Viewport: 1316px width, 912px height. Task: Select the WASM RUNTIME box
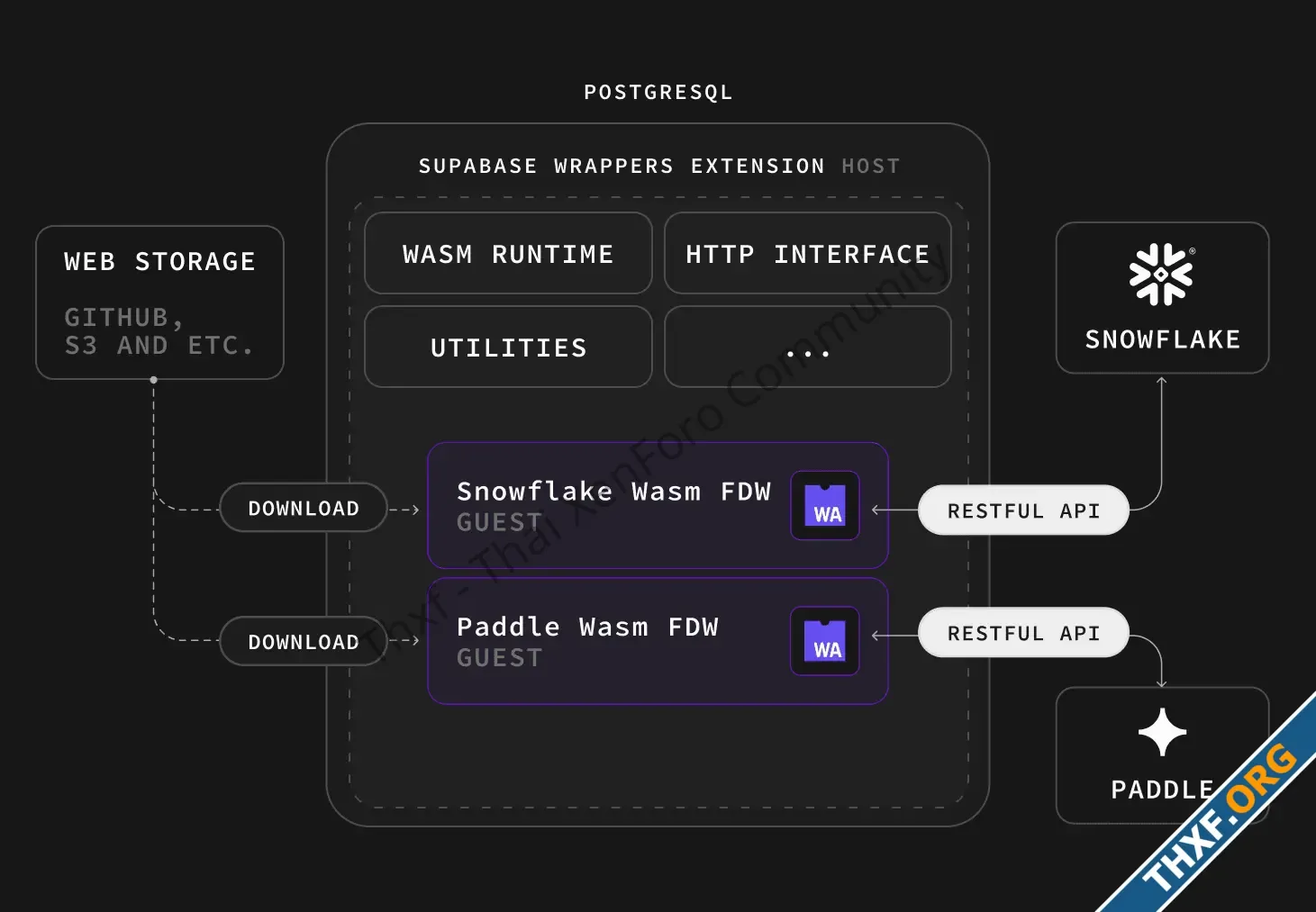(x=508, y=253)
